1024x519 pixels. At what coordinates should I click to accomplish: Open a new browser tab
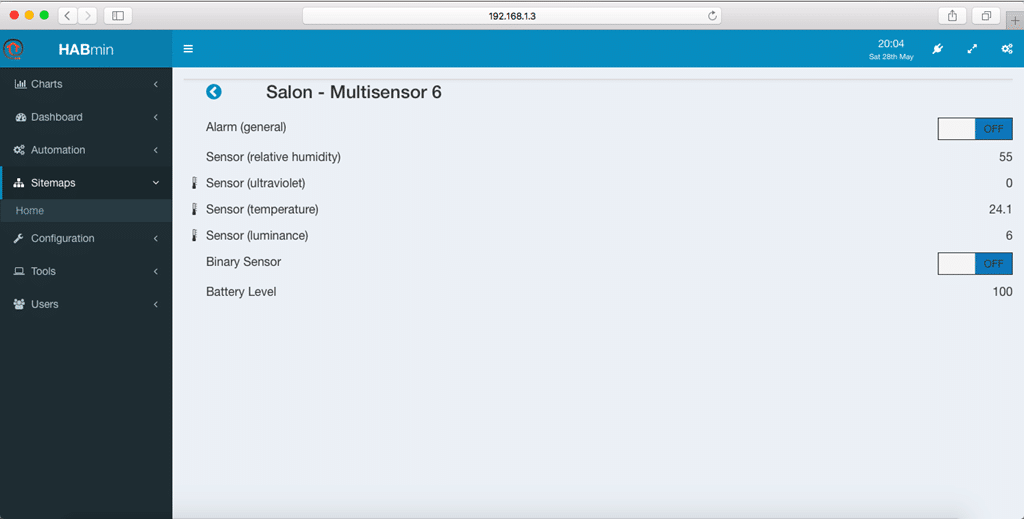click(1015, 20)
